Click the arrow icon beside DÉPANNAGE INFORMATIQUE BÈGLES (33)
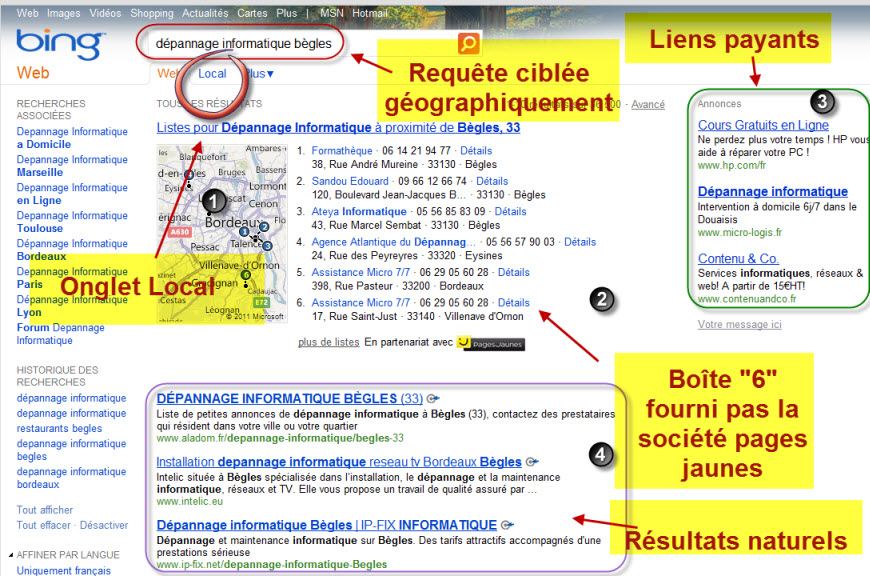 (x=433, y=398)
